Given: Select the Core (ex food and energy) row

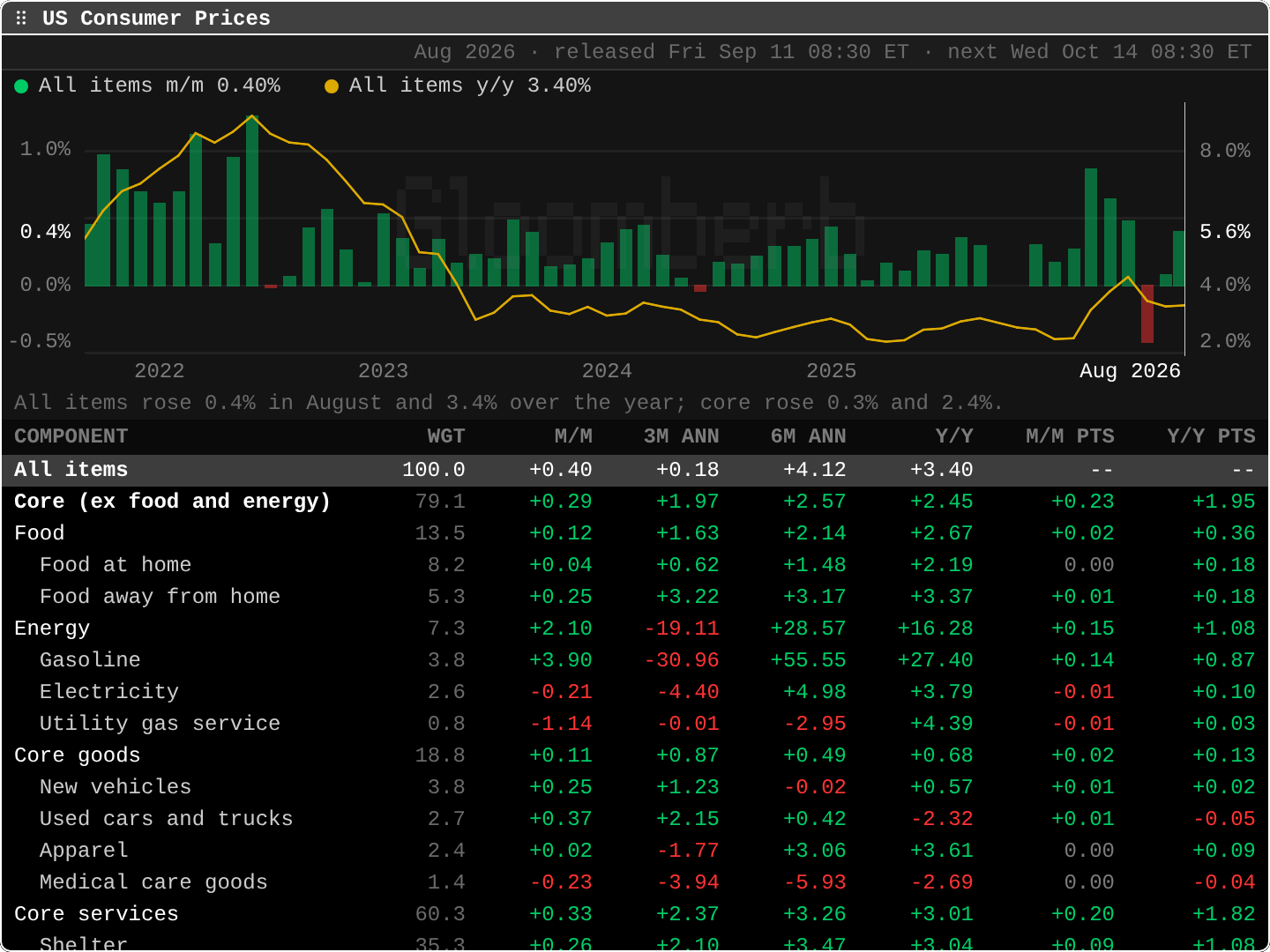Looking at the screenshot, I should click(635, 502).
